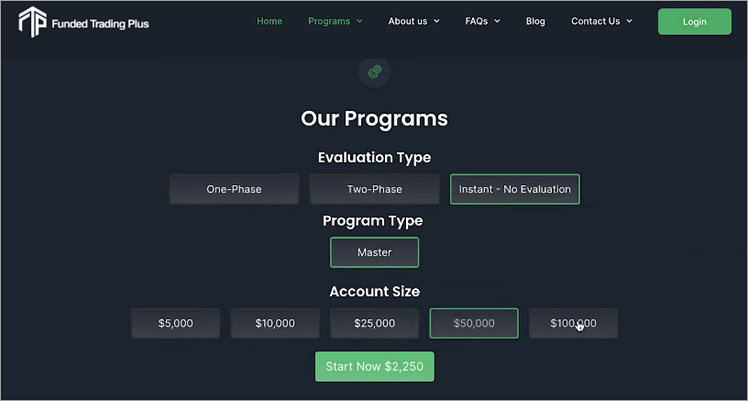The image size is (748, 401).
Task: Select the $100,000 account size
Action: (573, 323)
